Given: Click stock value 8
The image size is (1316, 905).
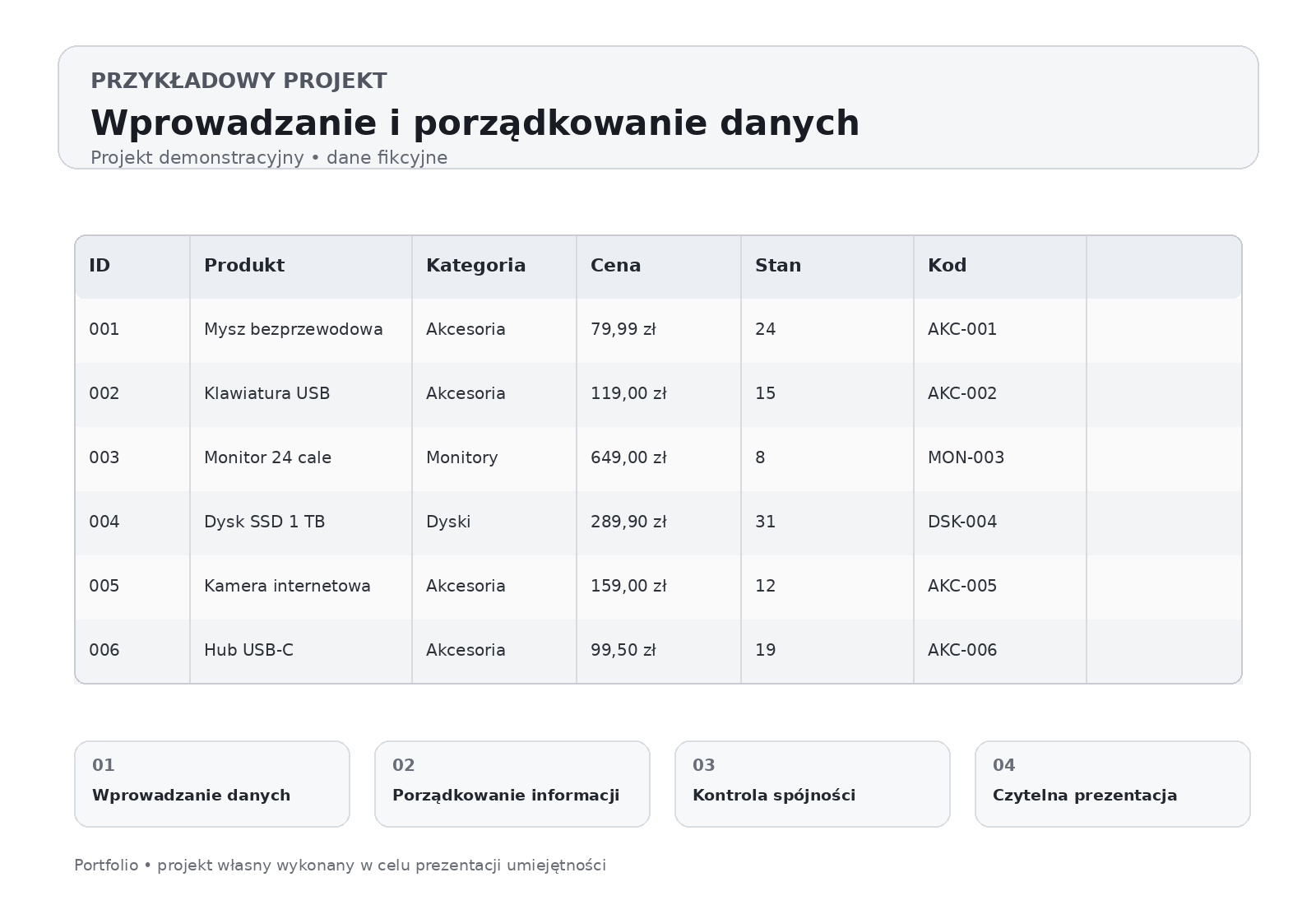Looking at the screenshot, I should click(x=760, y=458).
